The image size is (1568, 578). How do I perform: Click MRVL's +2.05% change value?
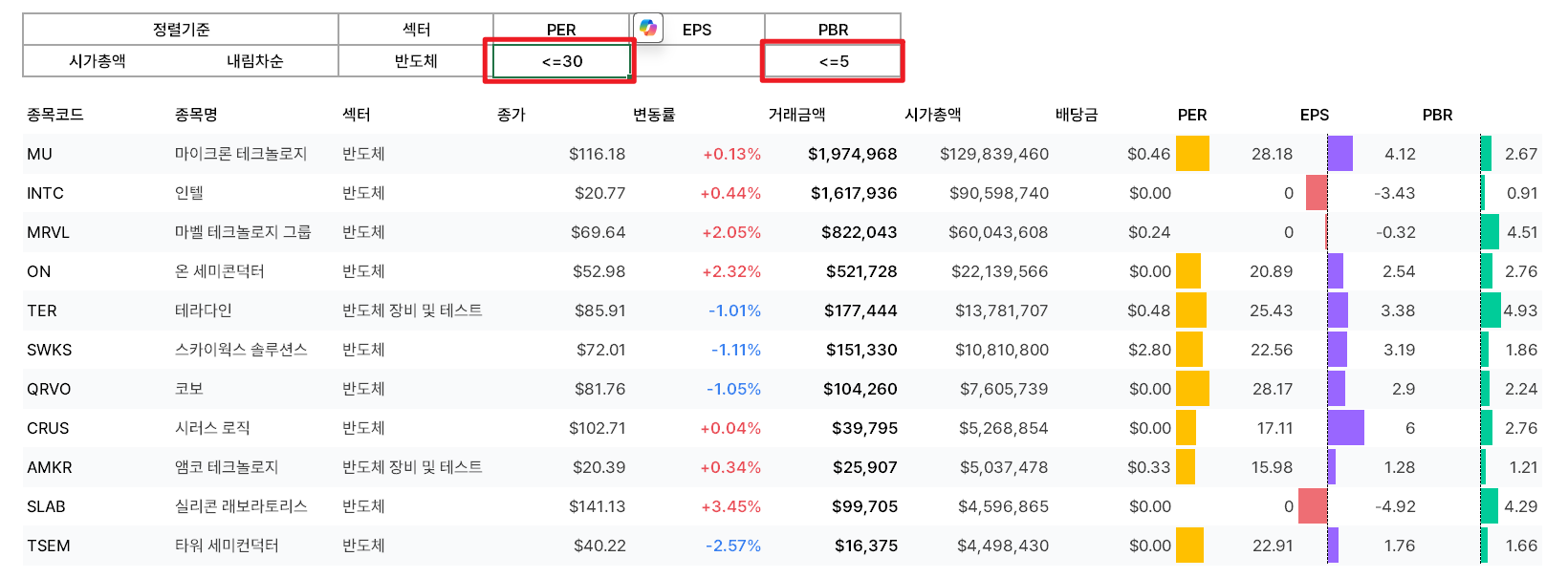(734, 232)
